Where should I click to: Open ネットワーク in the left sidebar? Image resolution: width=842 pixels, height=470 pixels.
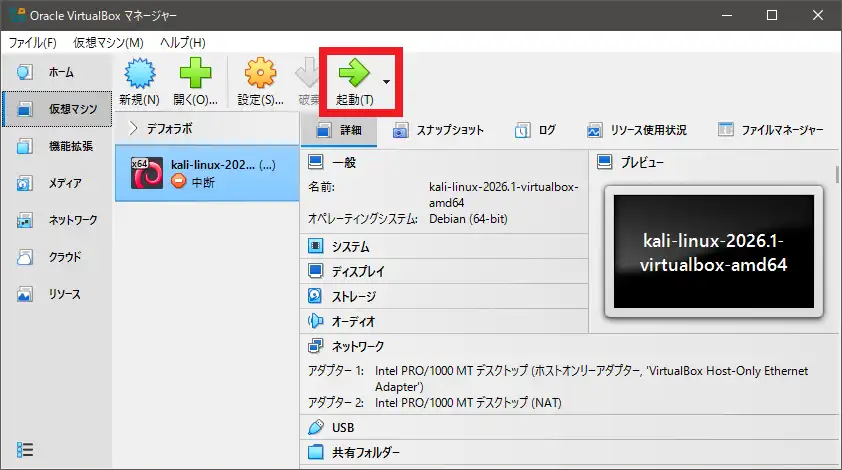coord(57,220)
